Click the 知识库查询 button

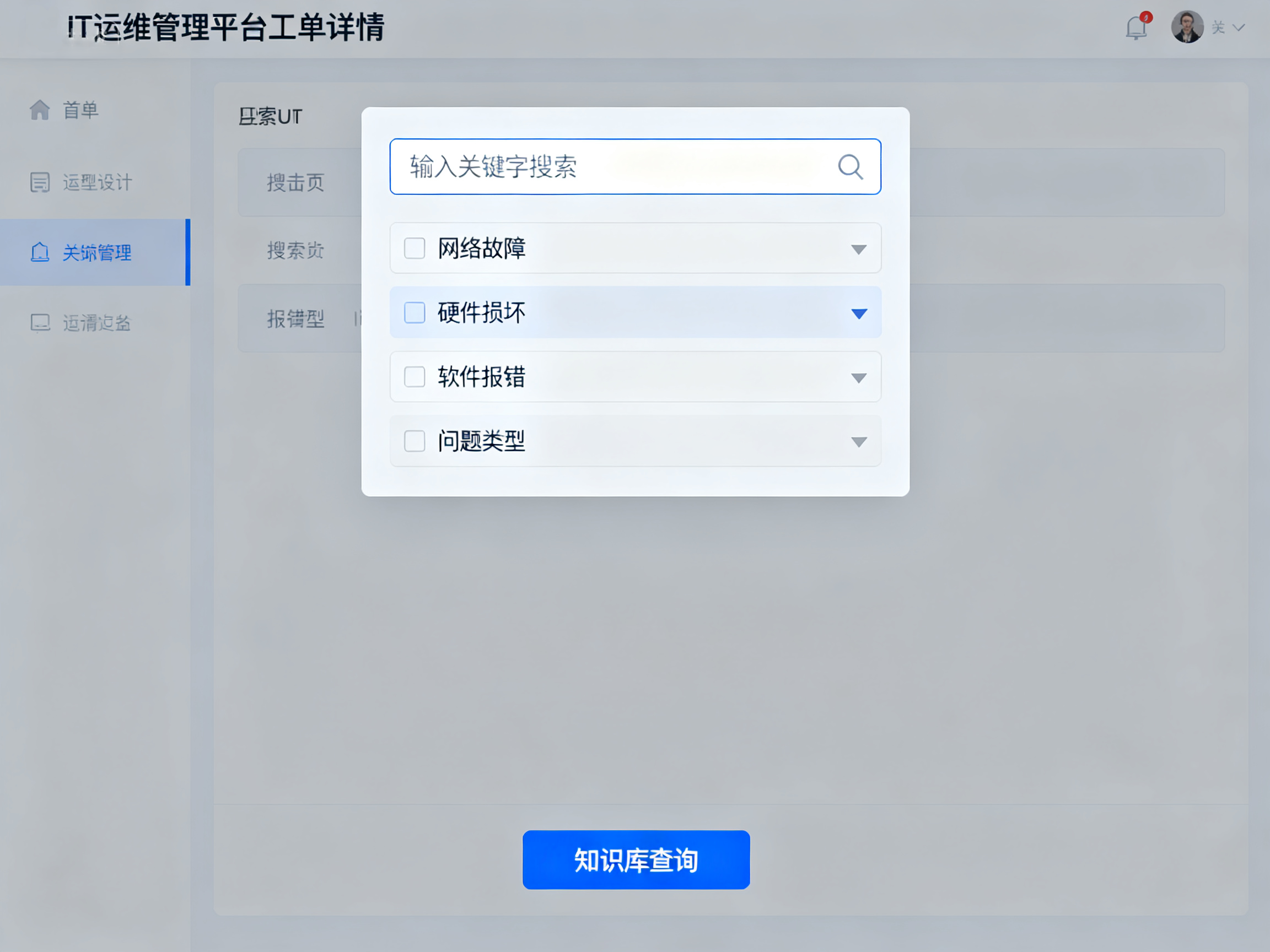click(x=636, y=859)
